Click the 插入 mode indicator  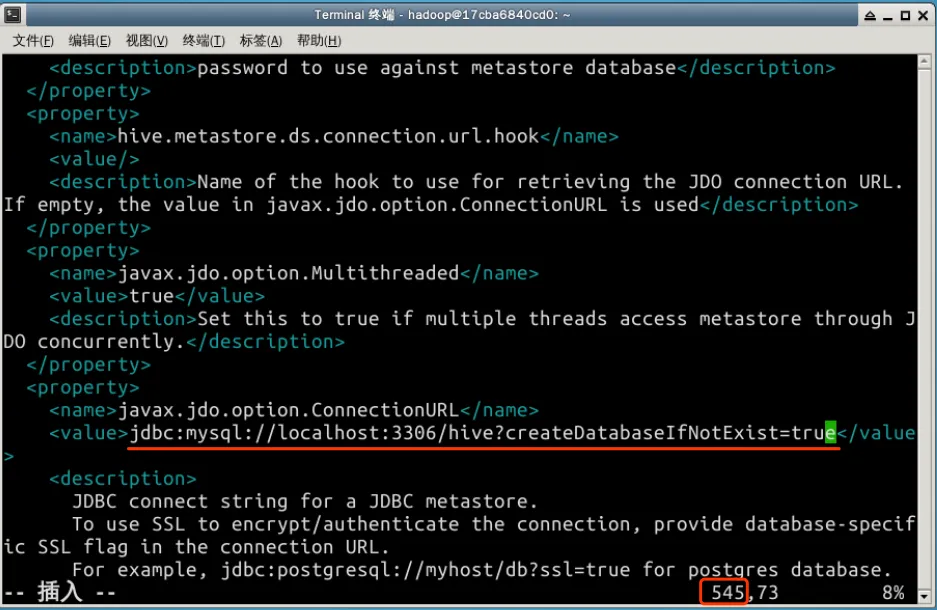60,592
